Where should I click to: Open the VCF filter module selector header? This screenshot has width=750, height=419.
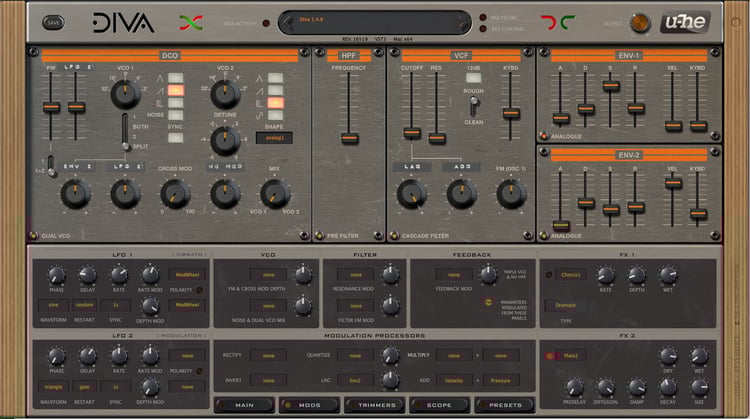[x=461, y=55]
